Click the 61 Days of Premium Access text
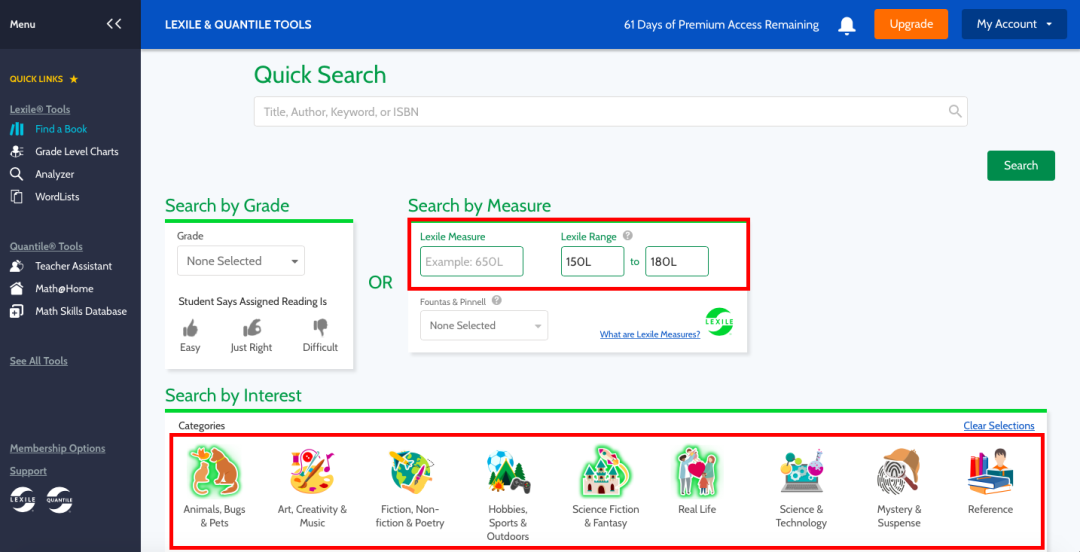Image resolution: width=1080 pixels, height=552 pixels. coord(721,25)
